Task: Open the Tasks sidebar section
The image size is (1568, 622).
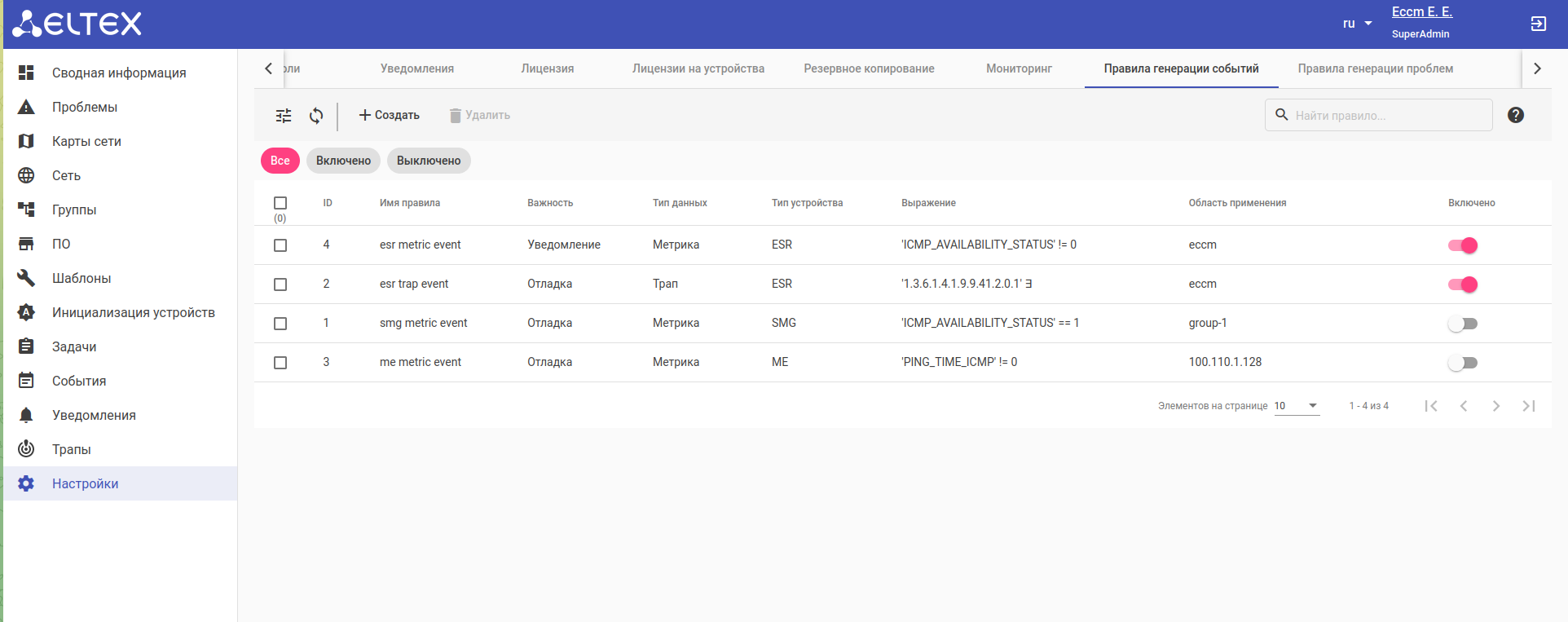Action: [x=74, y=346]
